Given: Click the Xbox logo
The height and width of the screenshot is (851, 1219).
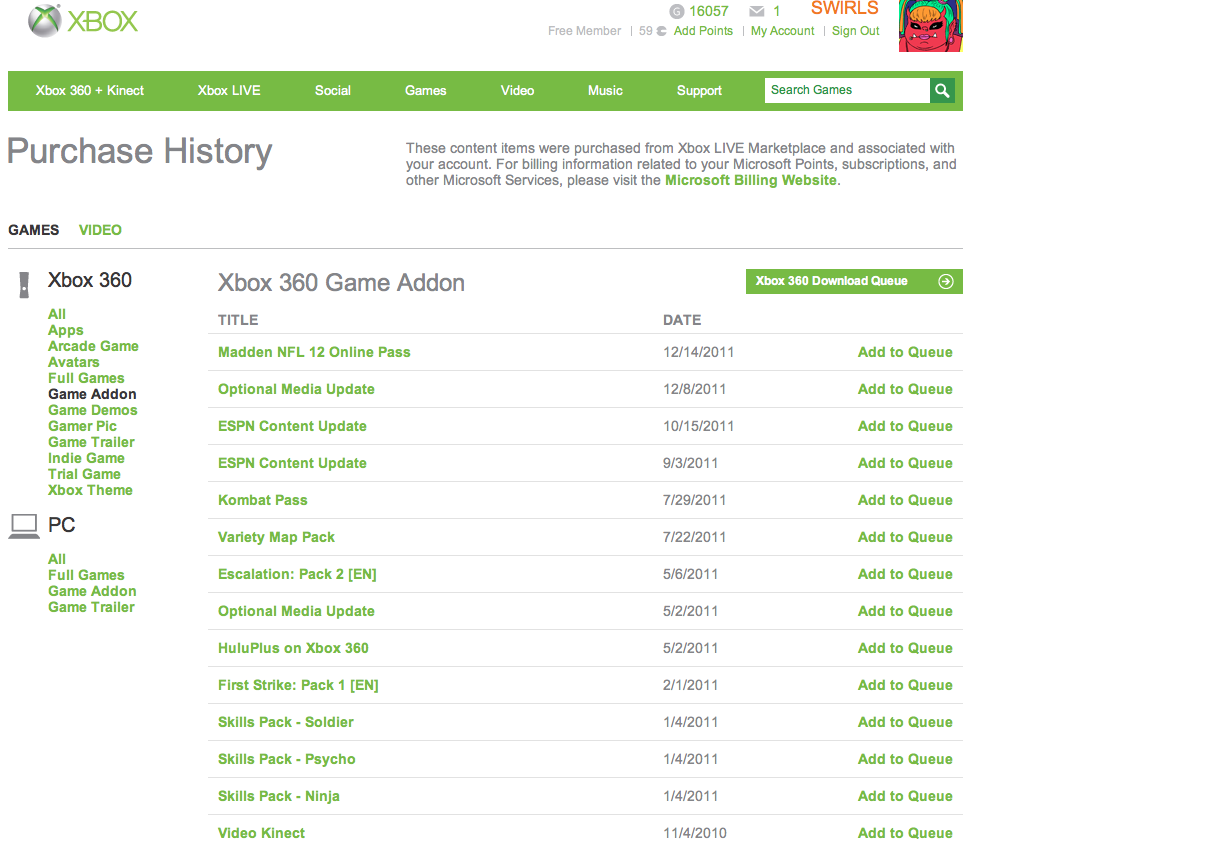Looking at the screenshot, I should point(83,21).
